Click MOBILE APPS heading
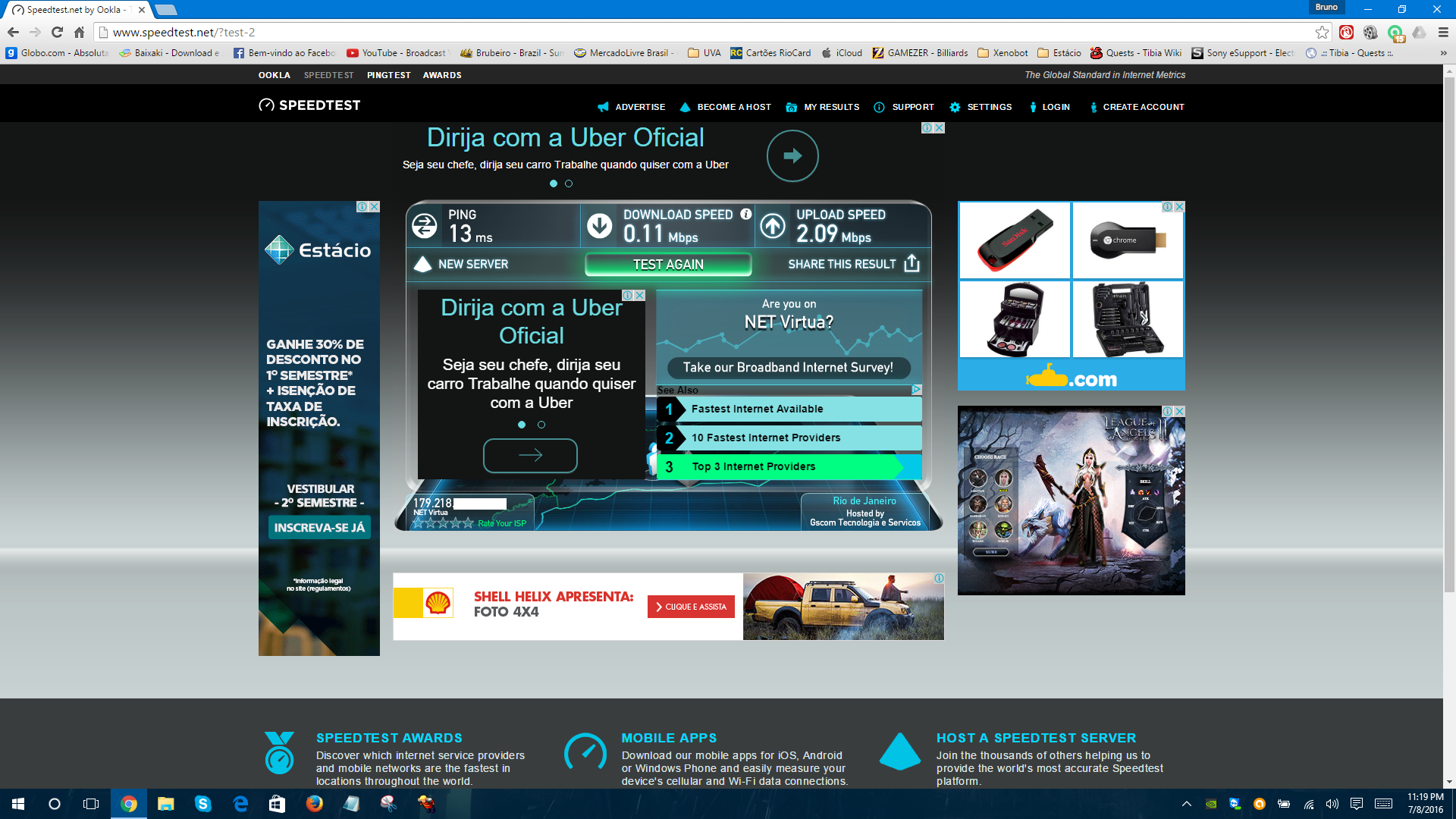The image size is (1456, 819). (x=669, y=738)
